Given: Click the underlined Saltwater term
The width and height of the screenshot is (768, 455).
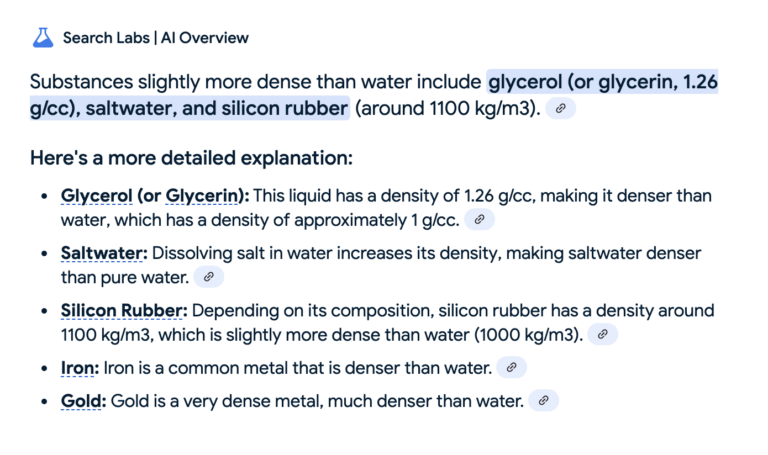Looking at the screenshot, I should click(101, 253).
